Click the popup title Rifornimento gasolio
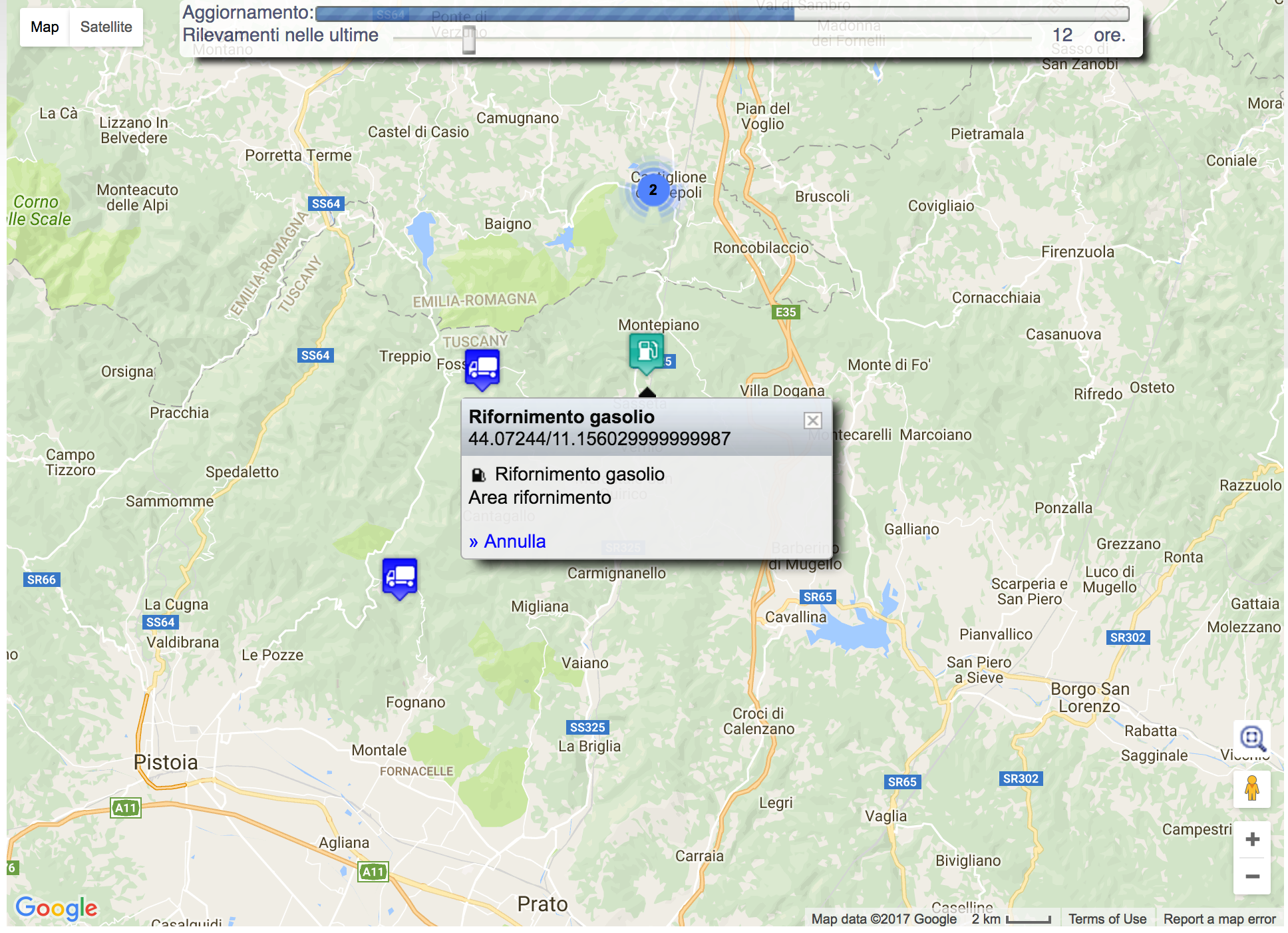The height and width of the screenshot is (933, 1288). 562,417
